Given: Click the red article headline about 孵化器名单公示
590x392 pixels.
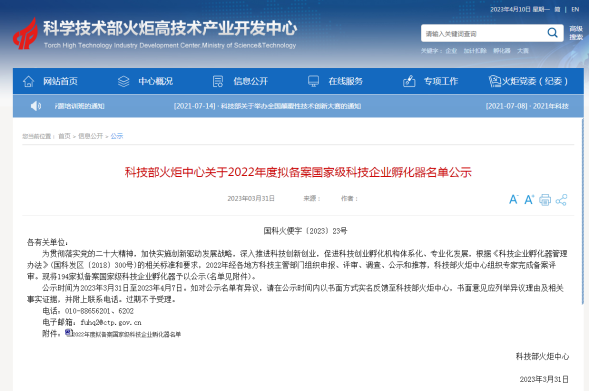Looking at the screenshot, I should click(298, 172).
